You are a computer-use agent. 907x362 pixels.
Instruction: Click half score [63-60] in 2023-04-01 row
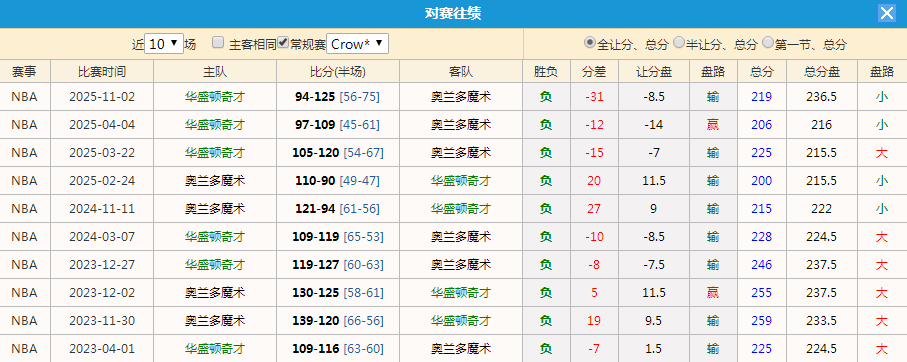pyautogui.click(x=363, y=349)
